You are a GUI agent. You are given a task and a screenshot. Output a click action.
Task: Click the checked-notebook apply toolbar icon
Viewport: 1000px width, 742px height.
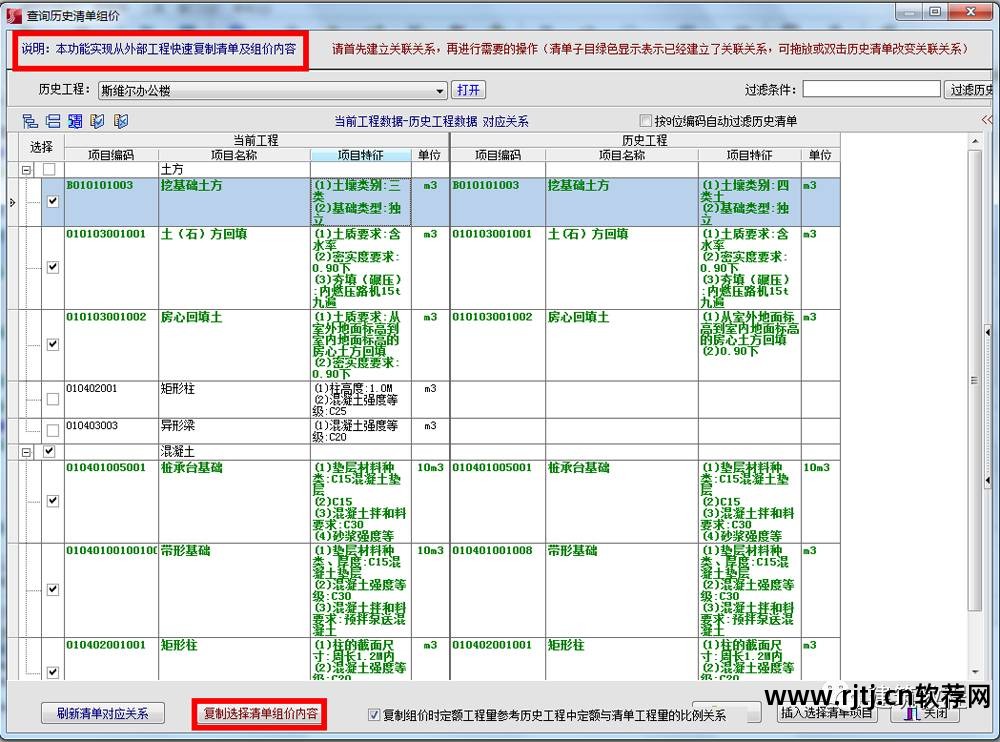pyautogui.click(x=96, y=120)
